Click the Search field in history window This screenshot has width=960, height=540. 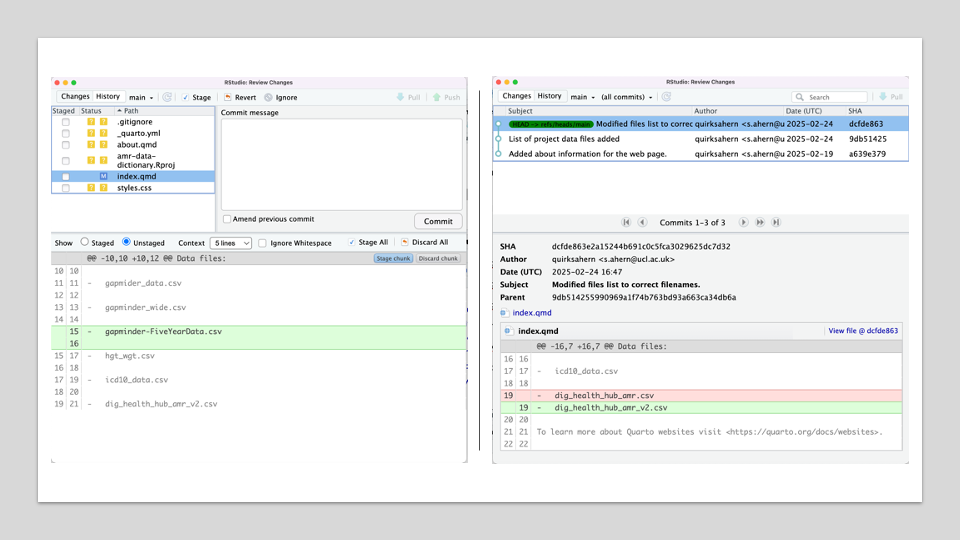pos(830,97)
